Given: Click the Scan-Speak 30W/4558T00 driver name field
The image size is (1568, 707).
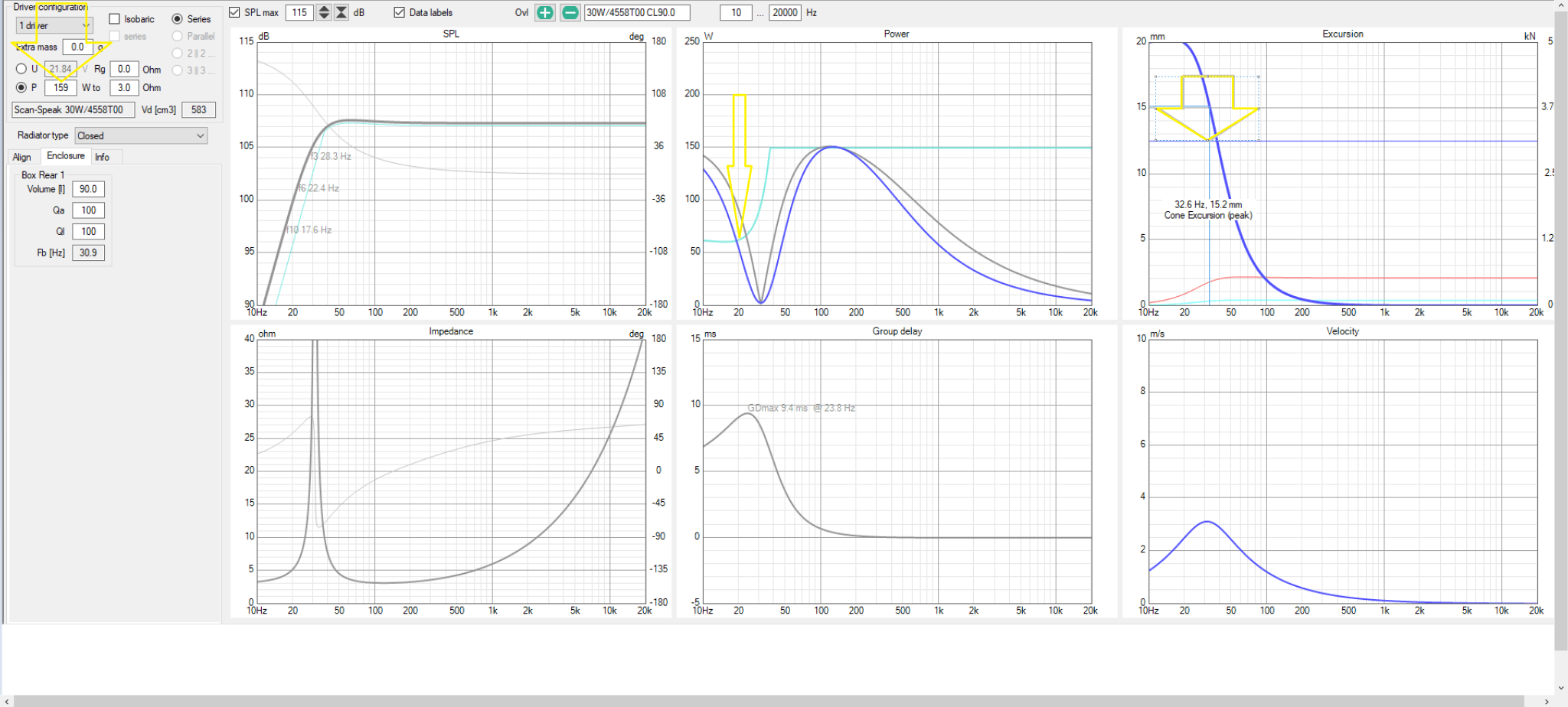Looking at the screenshot, I should [x=73, y=109].
